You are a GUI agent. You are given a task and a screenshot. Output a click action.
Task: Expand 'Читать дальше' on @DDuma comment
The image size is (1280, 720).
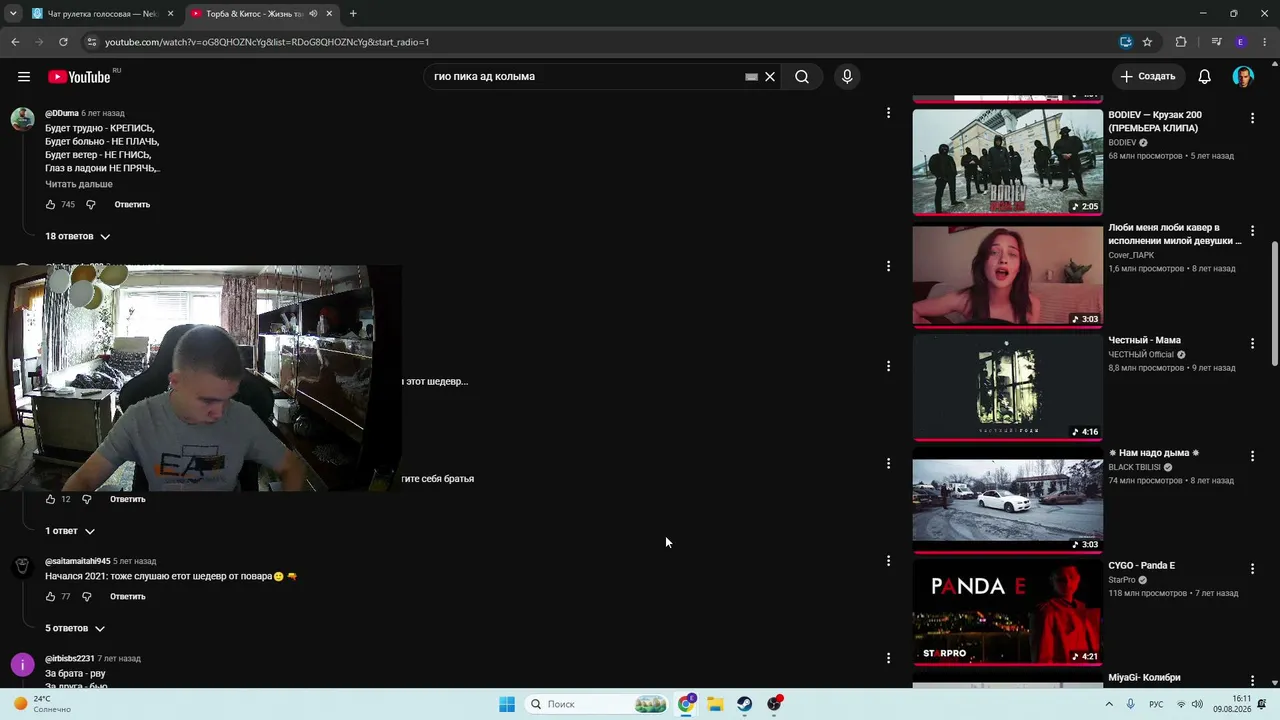point(79,184)
